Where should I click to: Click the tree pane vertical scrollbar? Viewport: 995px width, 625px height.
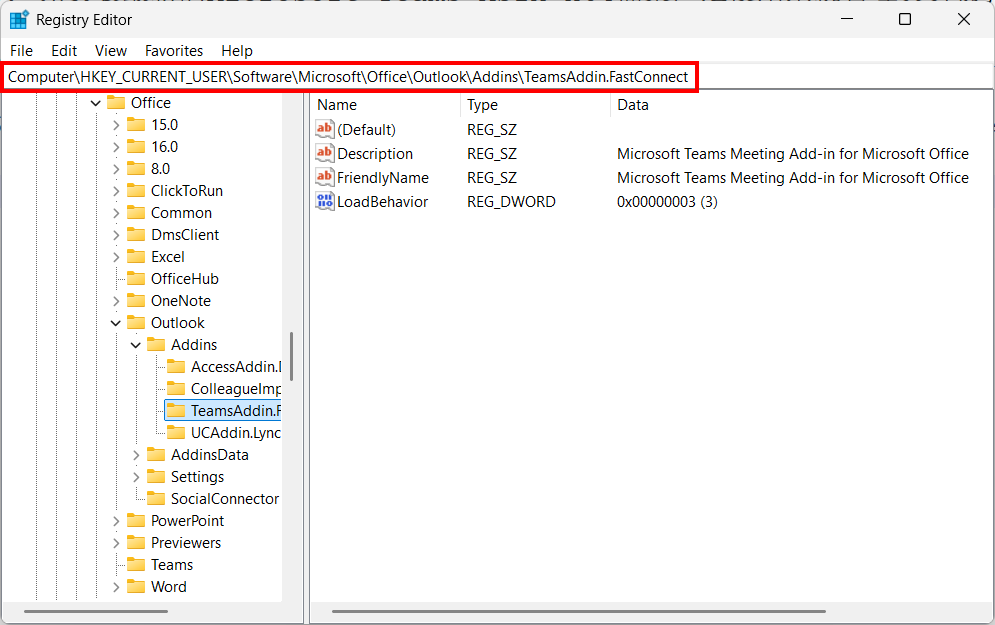click(291, 357)
